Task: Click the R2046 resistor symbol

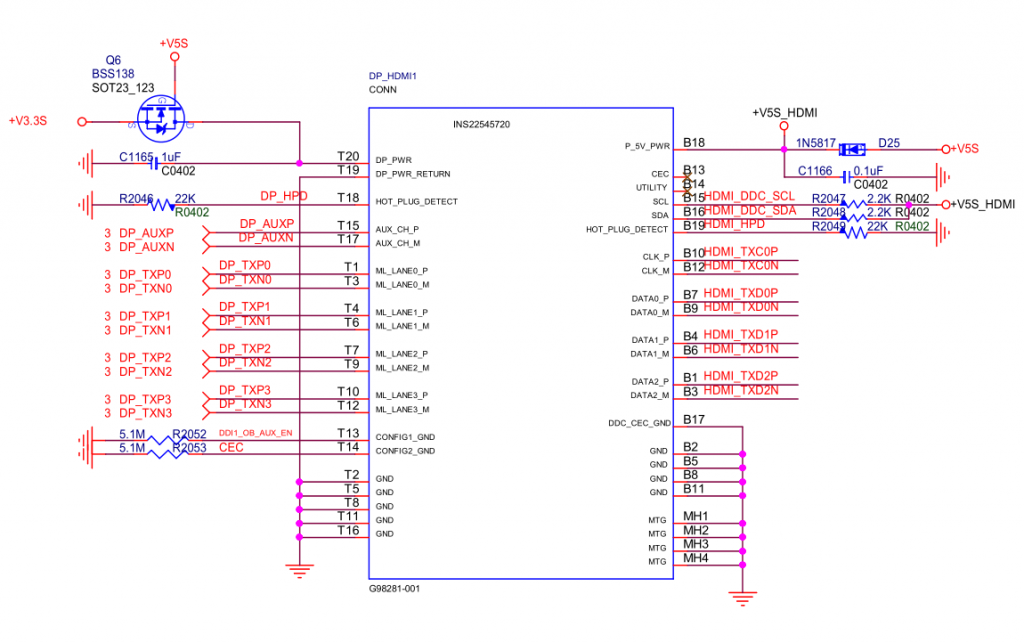Action: 161,204
